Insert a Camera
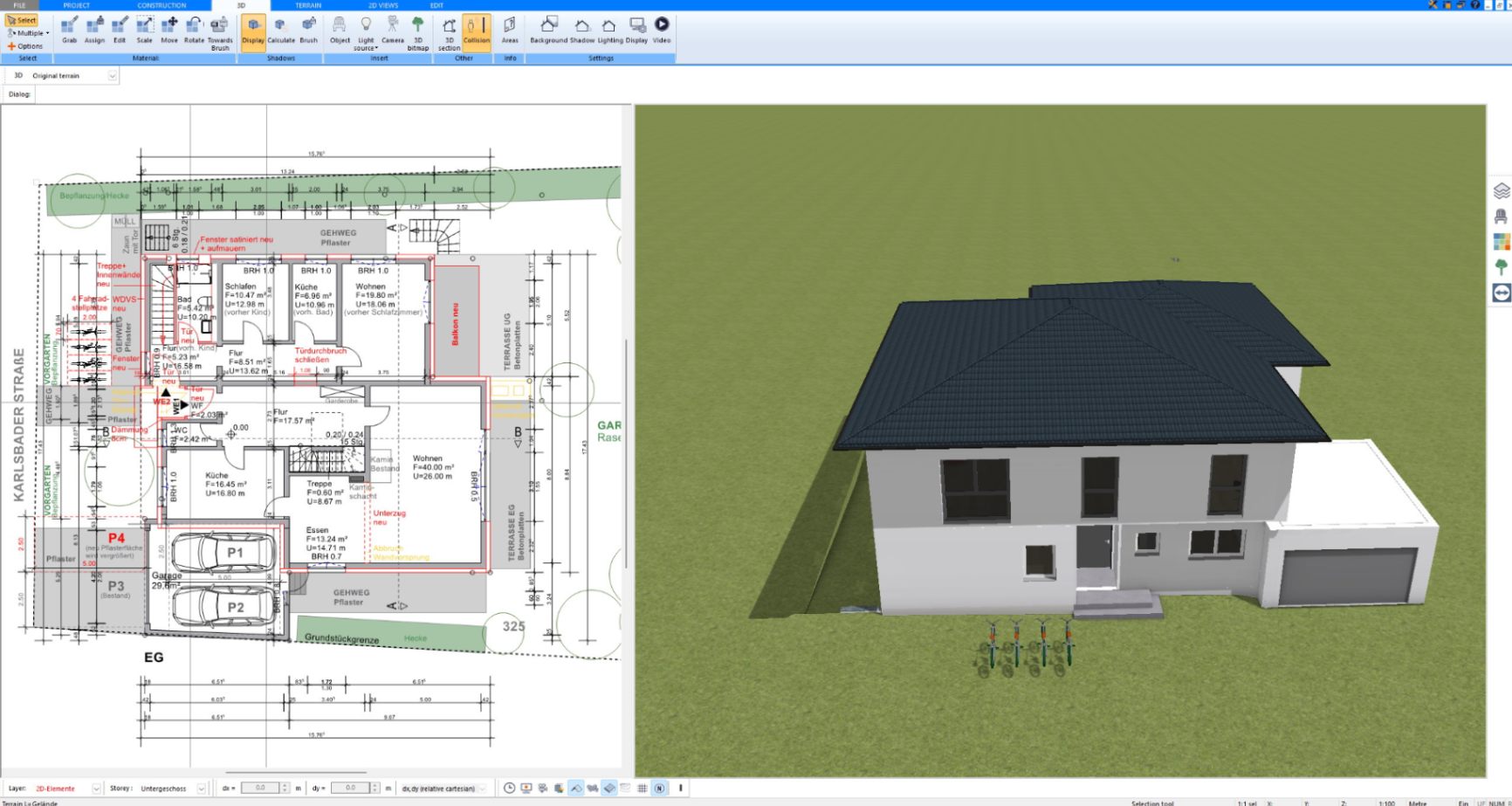The height and width of the screenshot is (806, 1512). pos(393,30)
